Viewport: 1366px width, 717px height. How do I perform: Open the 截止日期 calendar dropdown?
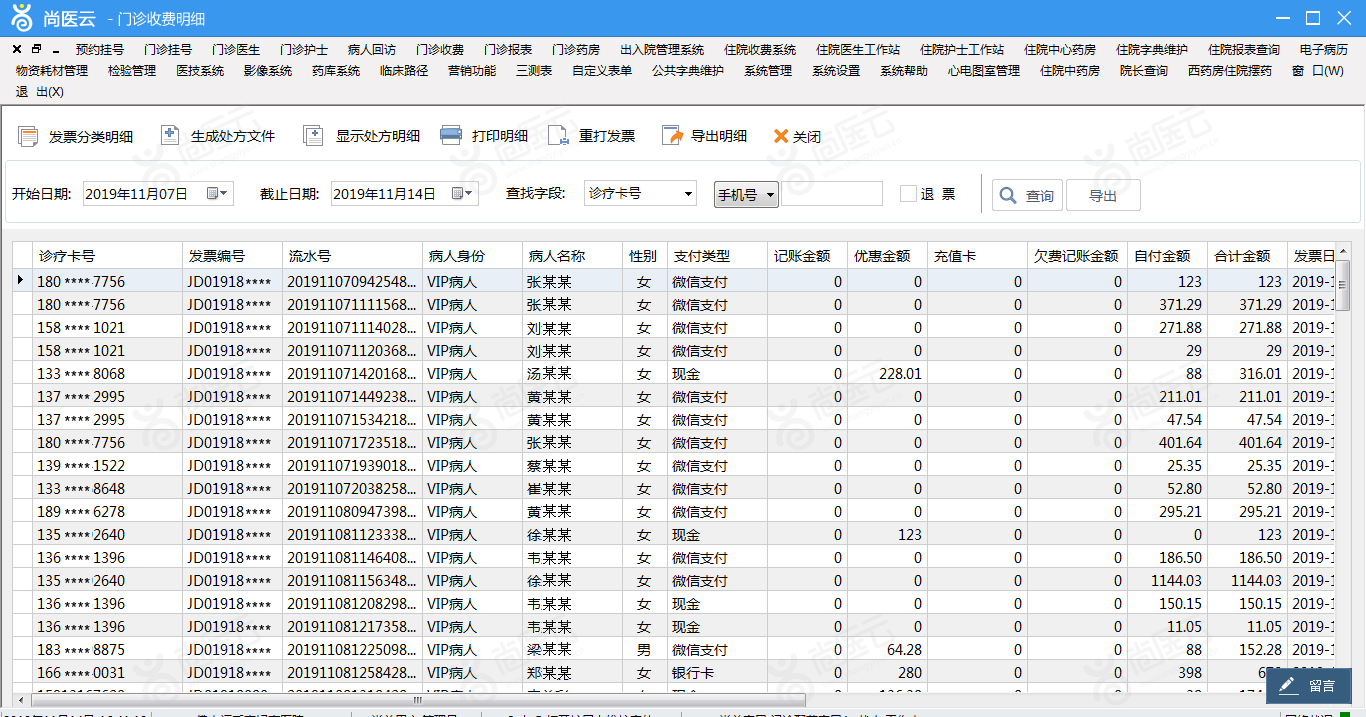pyautogui.click(x=464, y=194)
